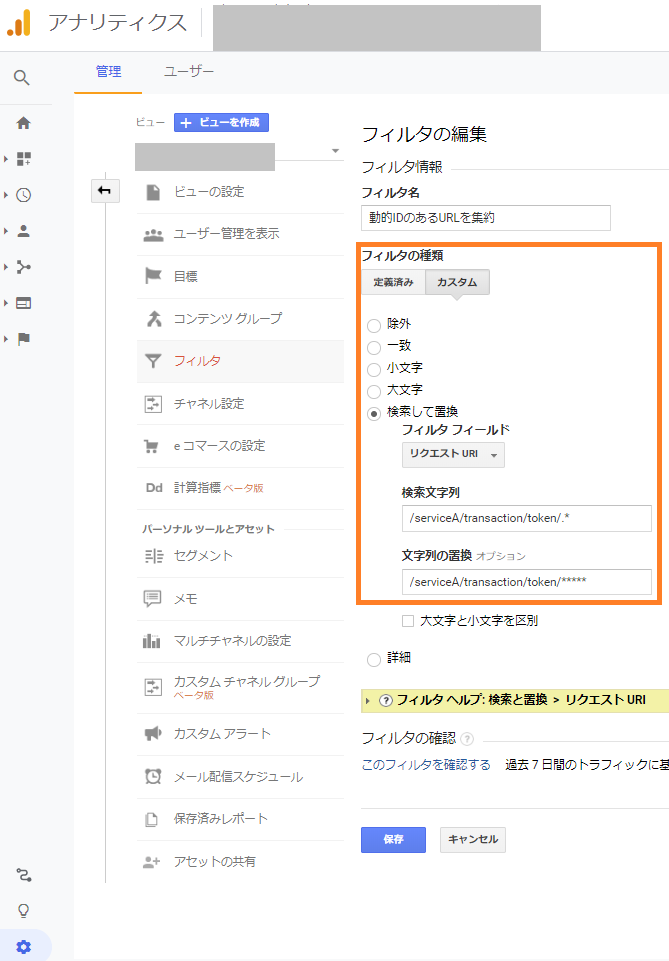
Task: Select the 大文字 radio button
Action: pos(374,390)
